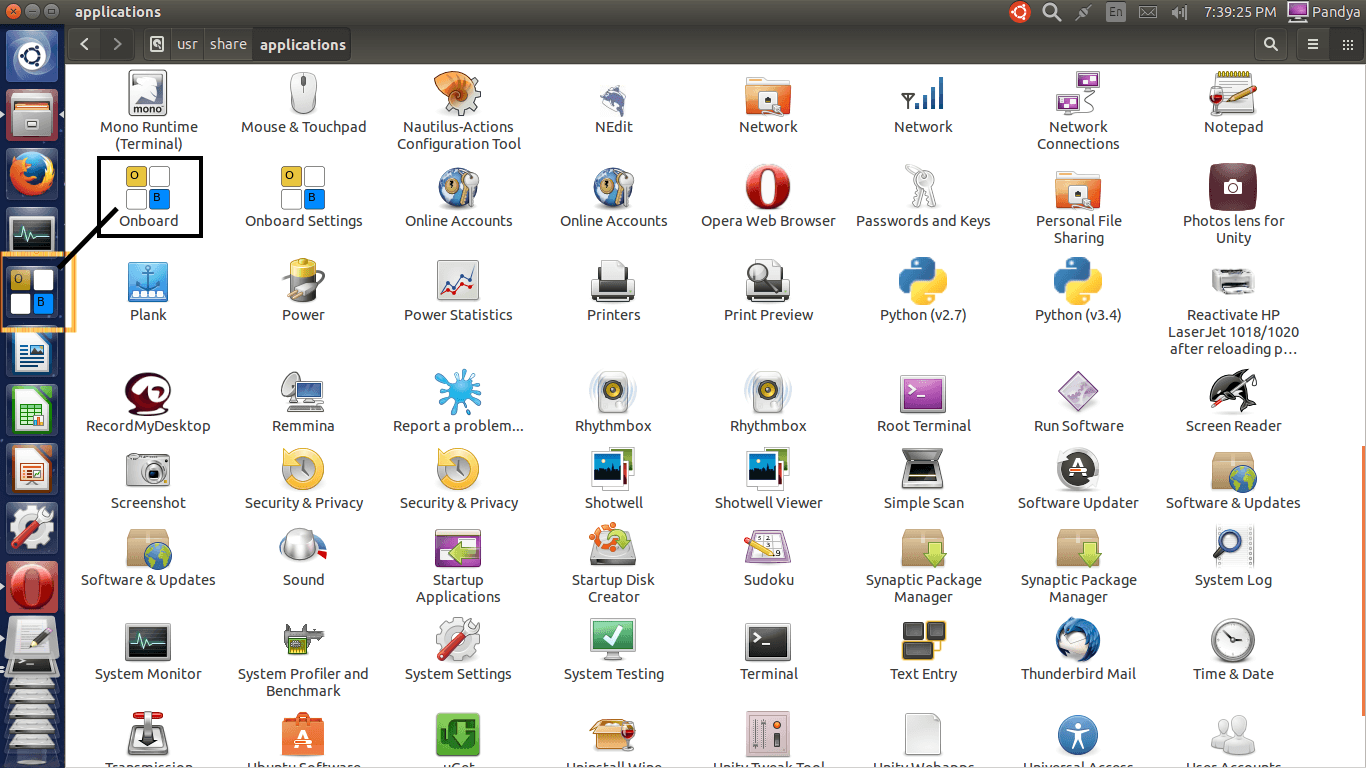Open the Mono Runtime (Terminal) application icon
This screenshot has height=768, width=1366.
(148, 93)
